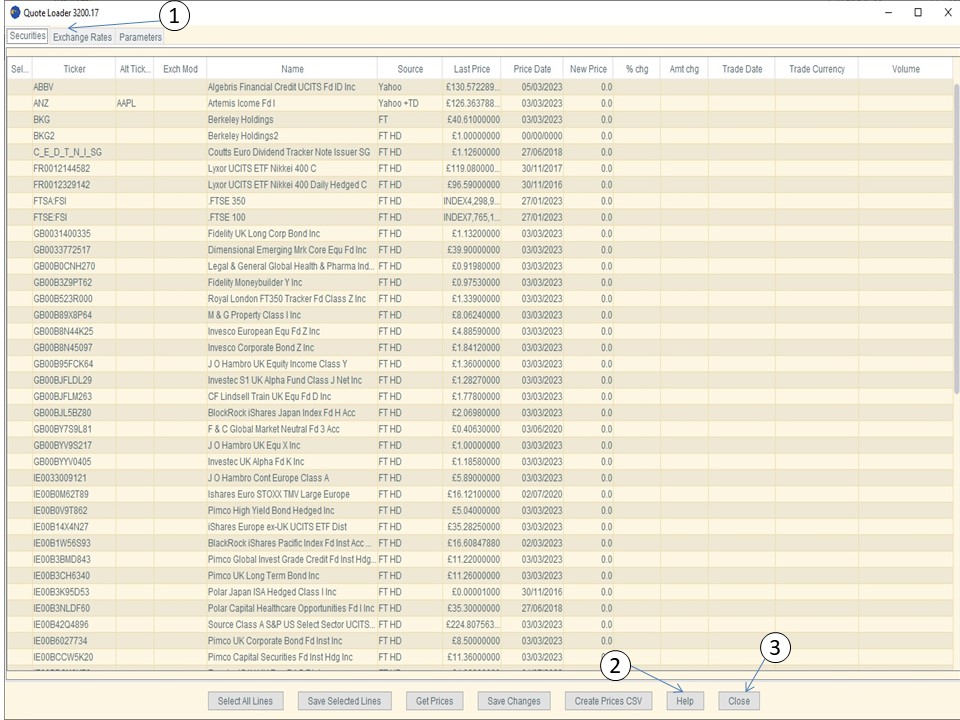
Task: Click ticker IE00BCCW5K20
Action: (74, 657)
